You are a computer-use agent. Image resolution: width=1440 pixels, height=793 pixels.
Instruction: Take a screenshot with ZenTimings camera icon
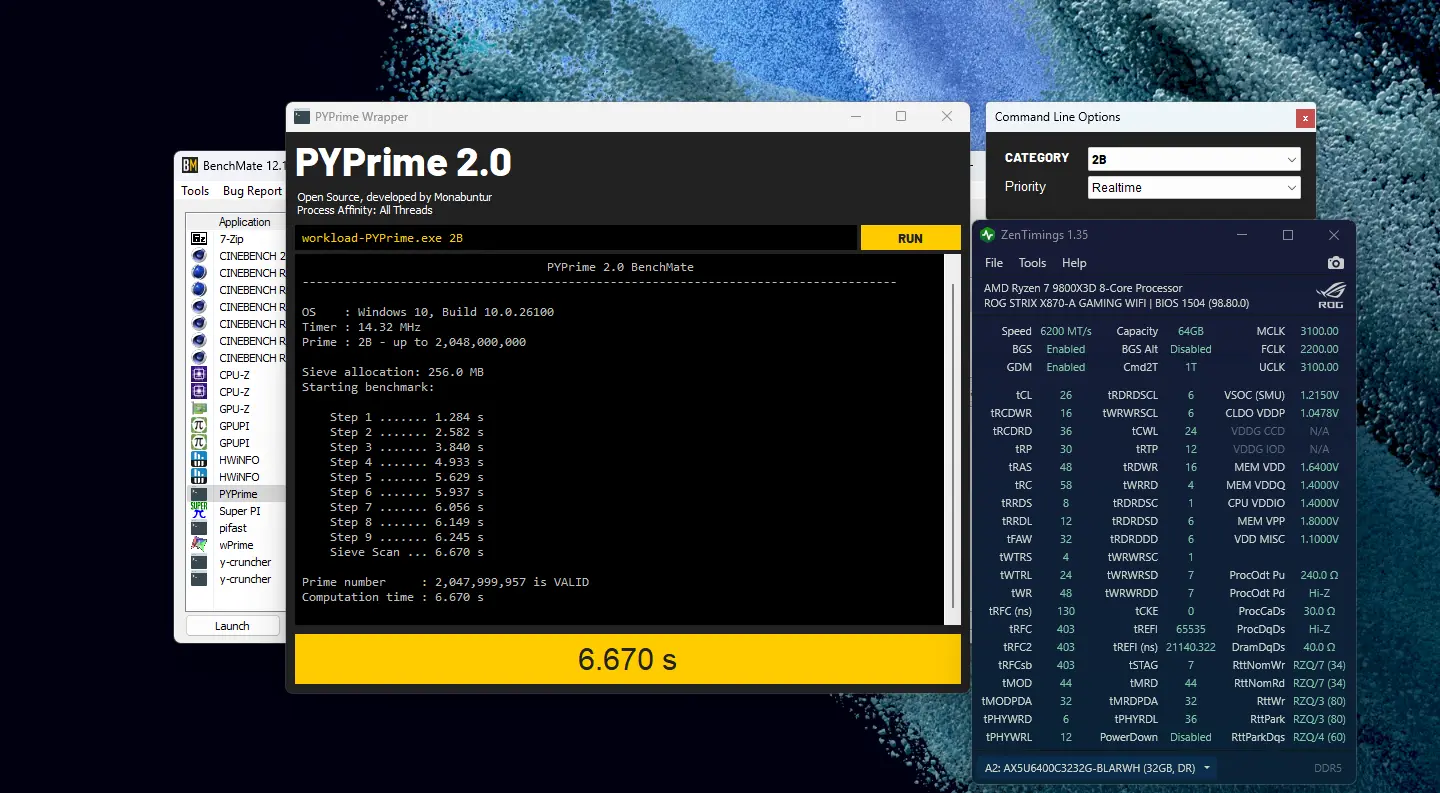click(1335, 263)
